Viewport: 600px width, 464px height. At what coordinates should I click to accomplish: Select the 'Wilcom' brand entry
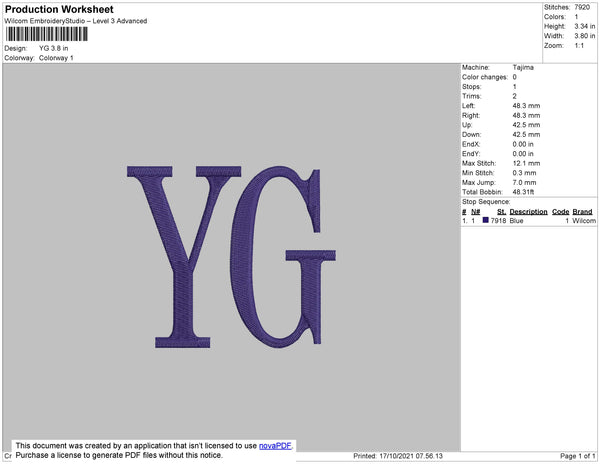click(x=584, y=221)
